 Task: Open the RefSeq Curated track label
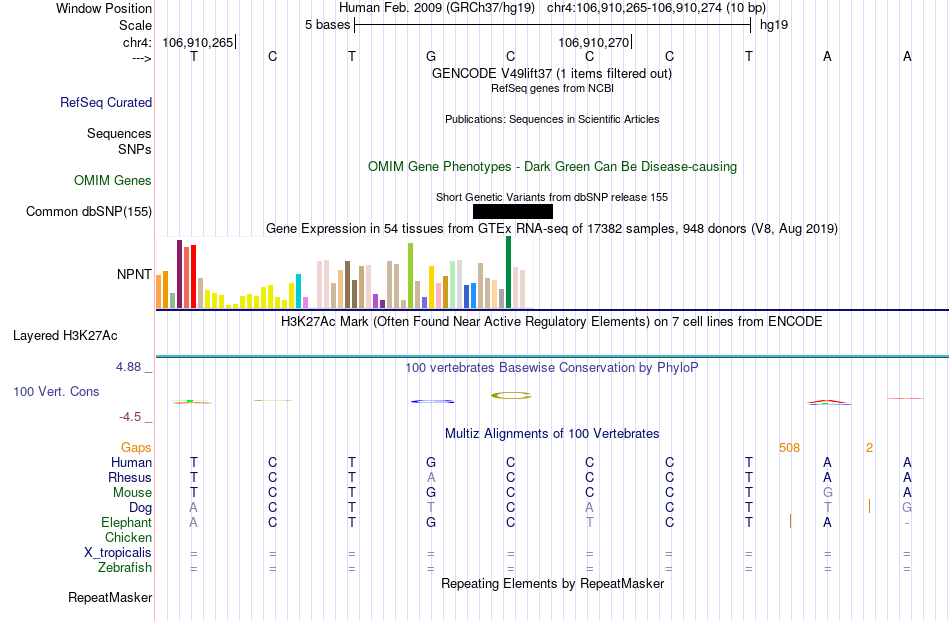coord(106,102)
